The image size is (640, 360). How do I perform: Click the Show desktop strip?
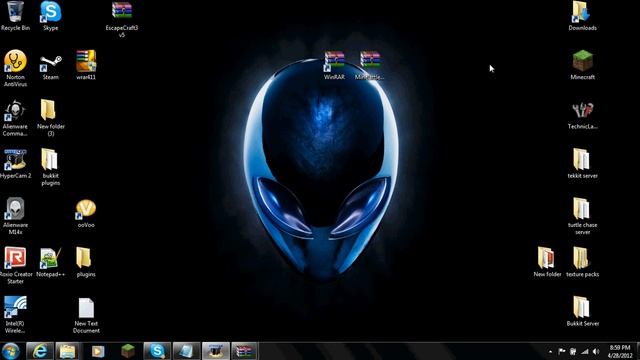637,351
